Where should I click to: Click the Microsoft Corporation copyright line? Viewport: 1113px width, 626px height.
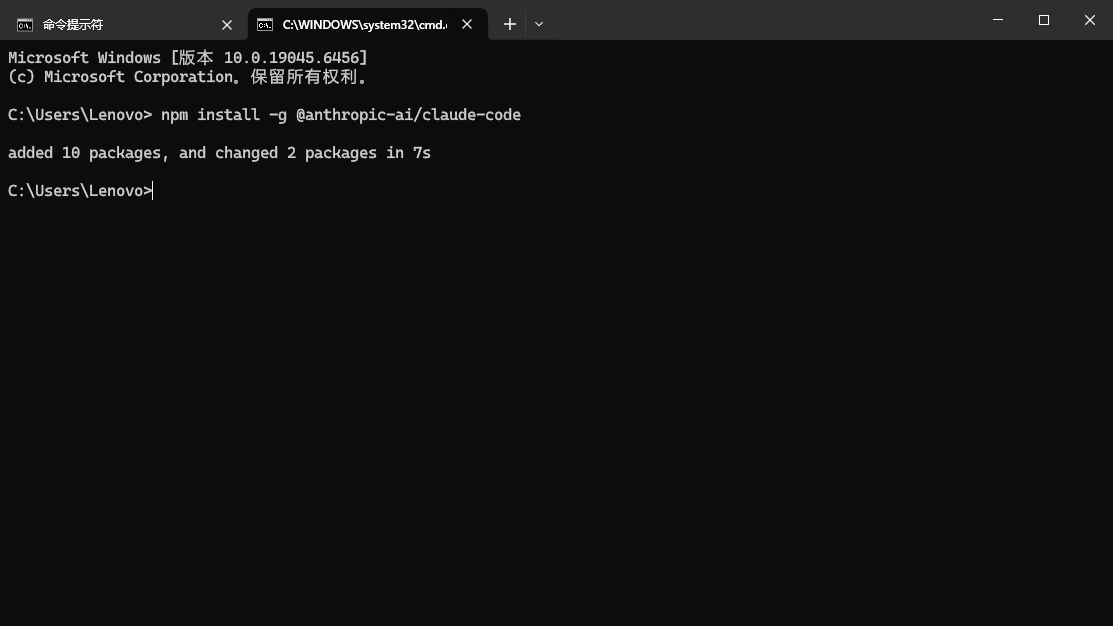187,77
